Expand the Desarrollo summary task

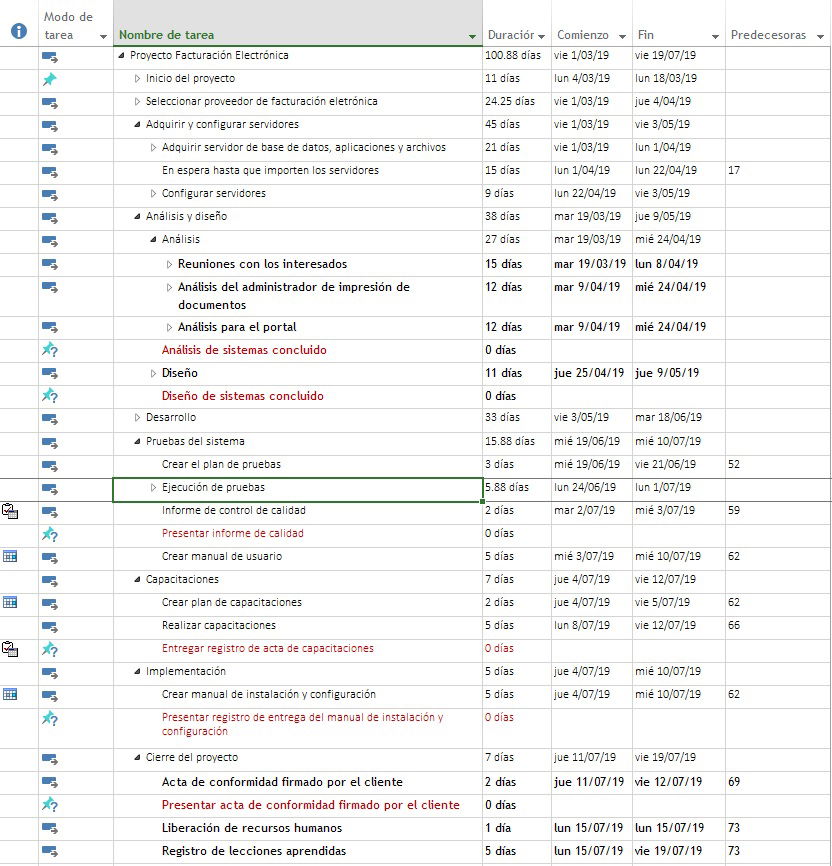coord(138,418)
